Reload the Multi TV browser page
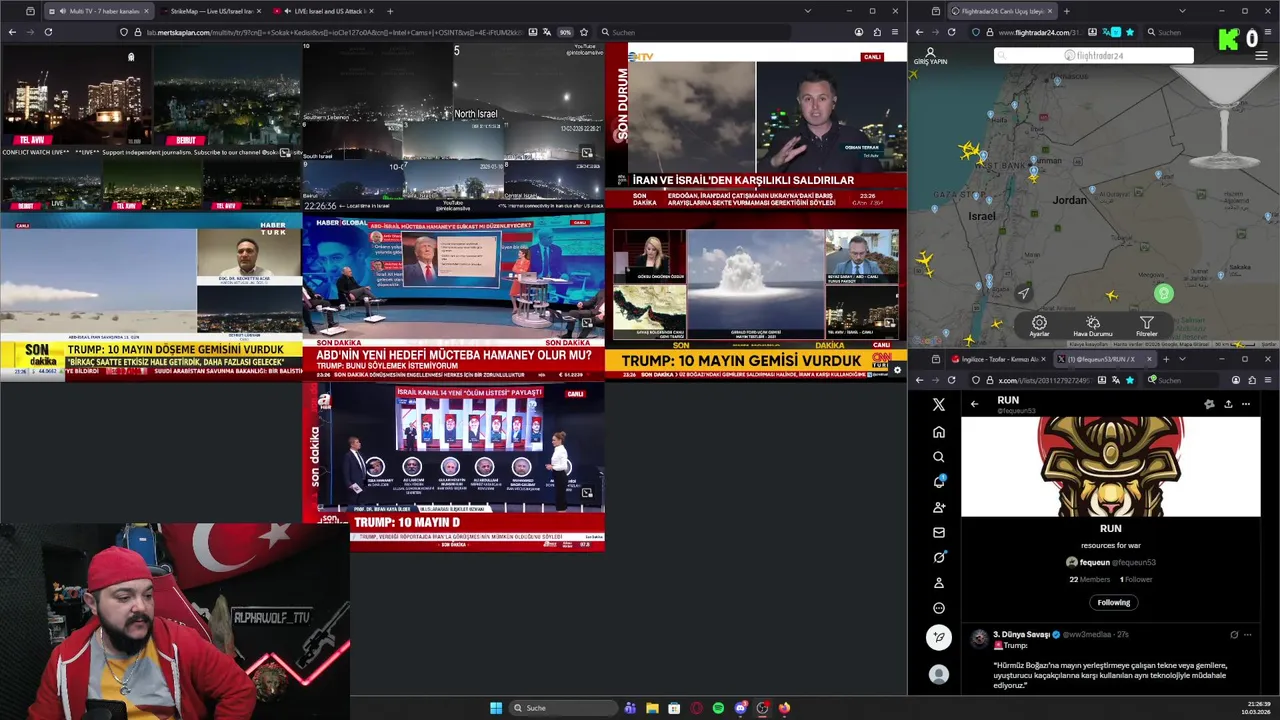 (48, 32)
